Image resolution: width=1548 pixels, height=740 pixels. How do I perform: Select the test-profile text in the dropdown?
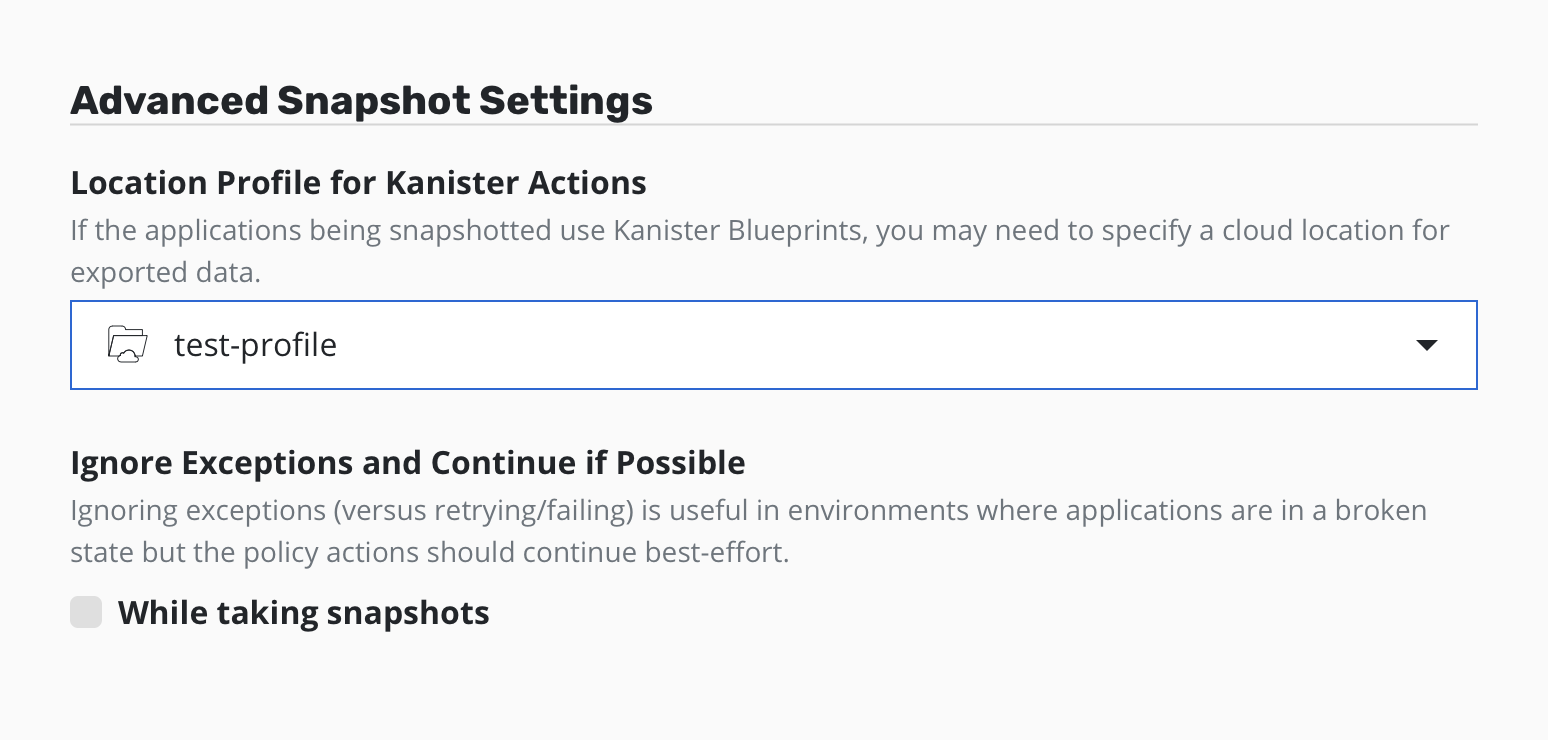[x=255, y=345]
